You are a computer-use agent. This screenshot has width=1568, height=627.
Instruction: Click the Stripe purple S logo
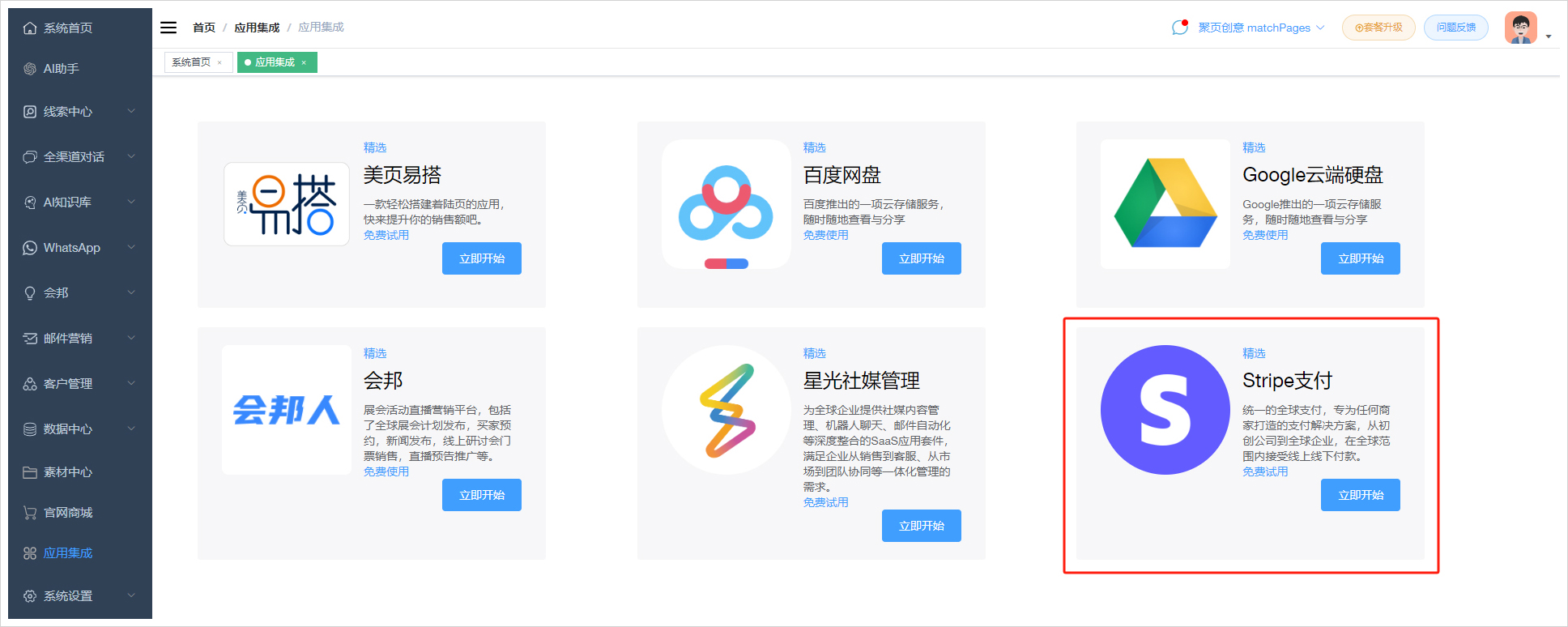point(1165,410)
